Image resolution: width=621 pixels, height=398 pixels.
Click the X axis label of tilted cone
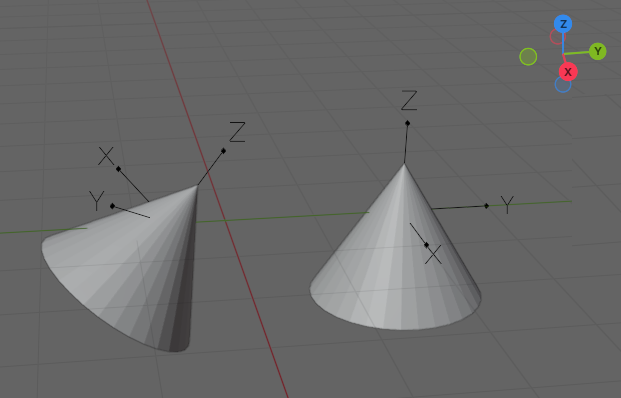click(x=106, y=156)
